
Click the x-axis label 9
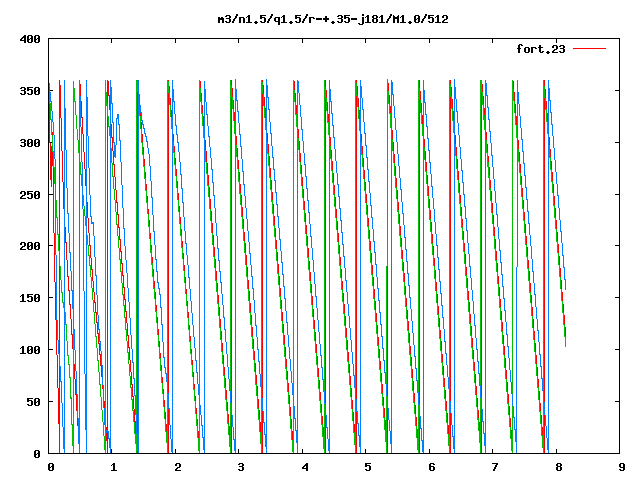click(x=622, y=467)
